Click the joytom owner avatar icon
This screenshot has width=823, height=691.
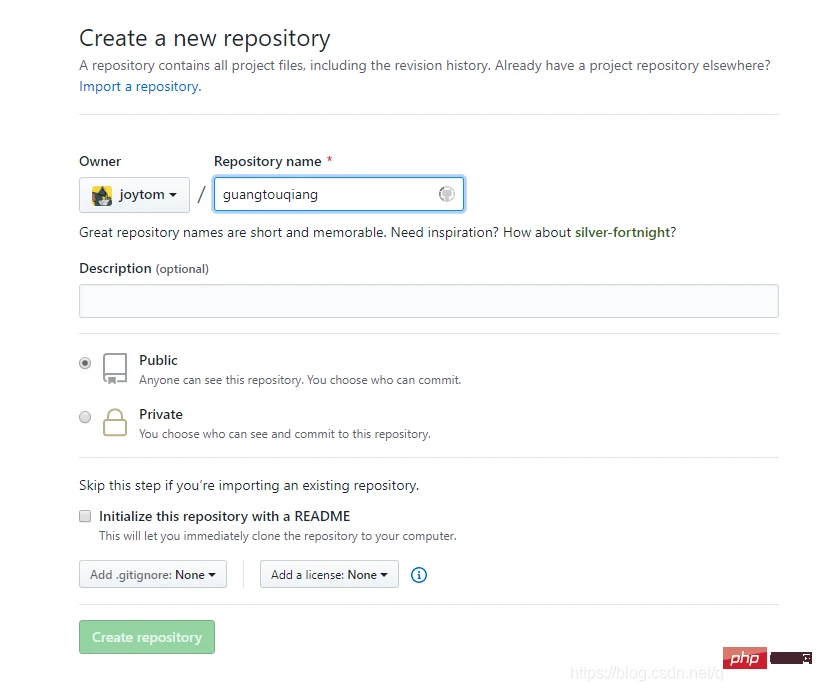pyautogui.click(x=102, y=195)
